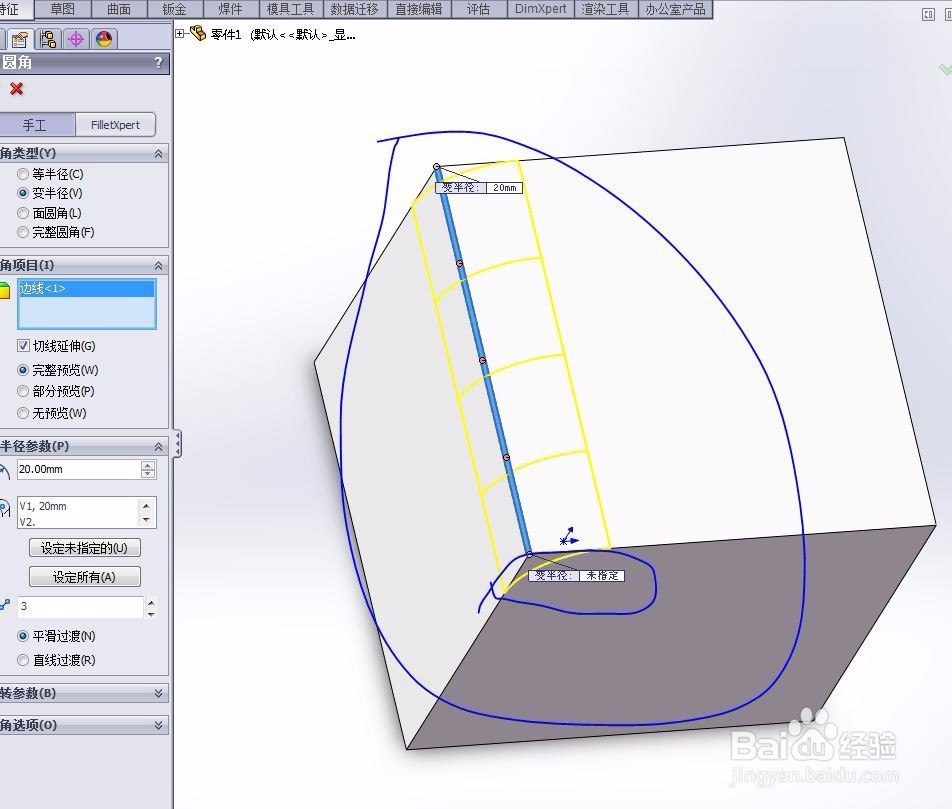Click the instance count icon
The width and height of the screenshot is (952, 809).
click(x=5, y=605)
